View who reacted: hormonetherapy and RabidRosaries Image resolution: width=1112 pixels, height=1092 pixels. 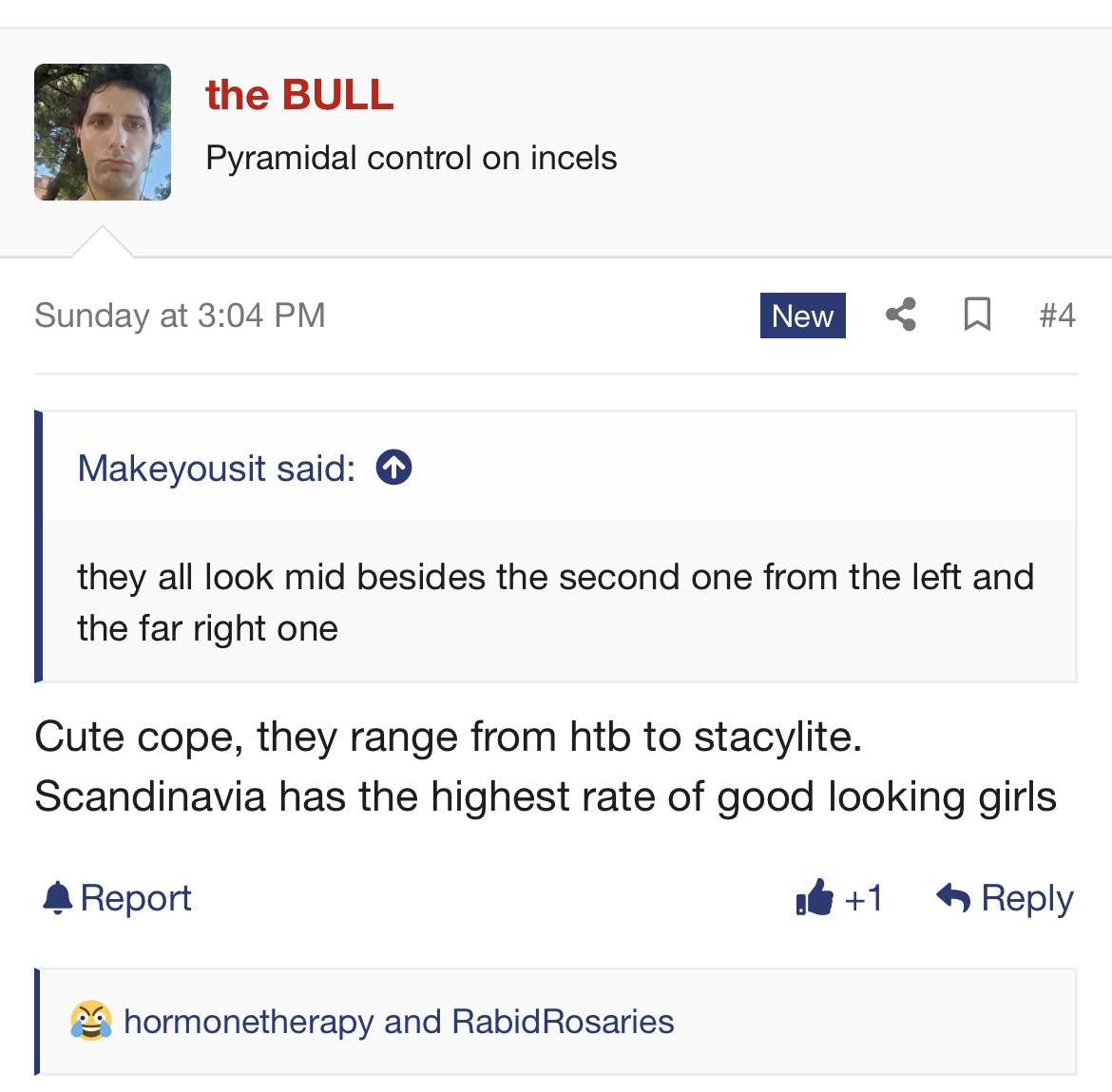(398, 1022)
